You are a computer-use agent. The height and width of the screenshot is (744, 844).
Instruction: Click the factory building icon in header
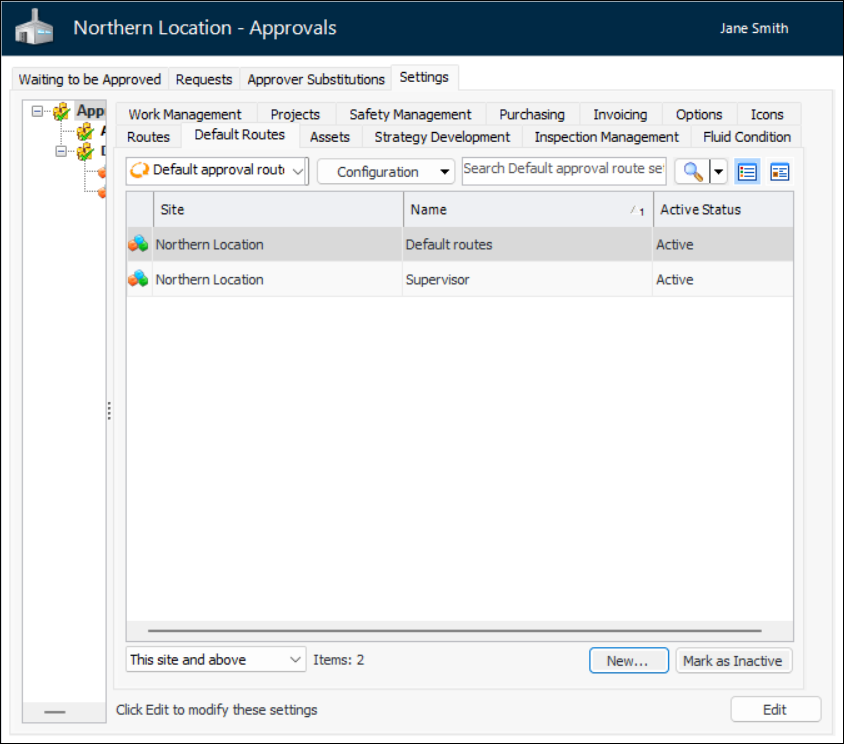click(x=34, y=28)
